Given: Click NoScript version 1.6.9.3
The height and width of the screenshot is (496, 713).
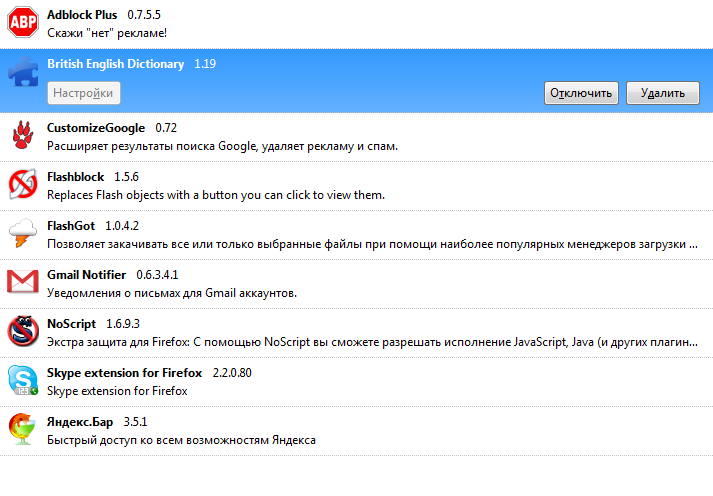Looking at the screenshot, I should point(123,324).
